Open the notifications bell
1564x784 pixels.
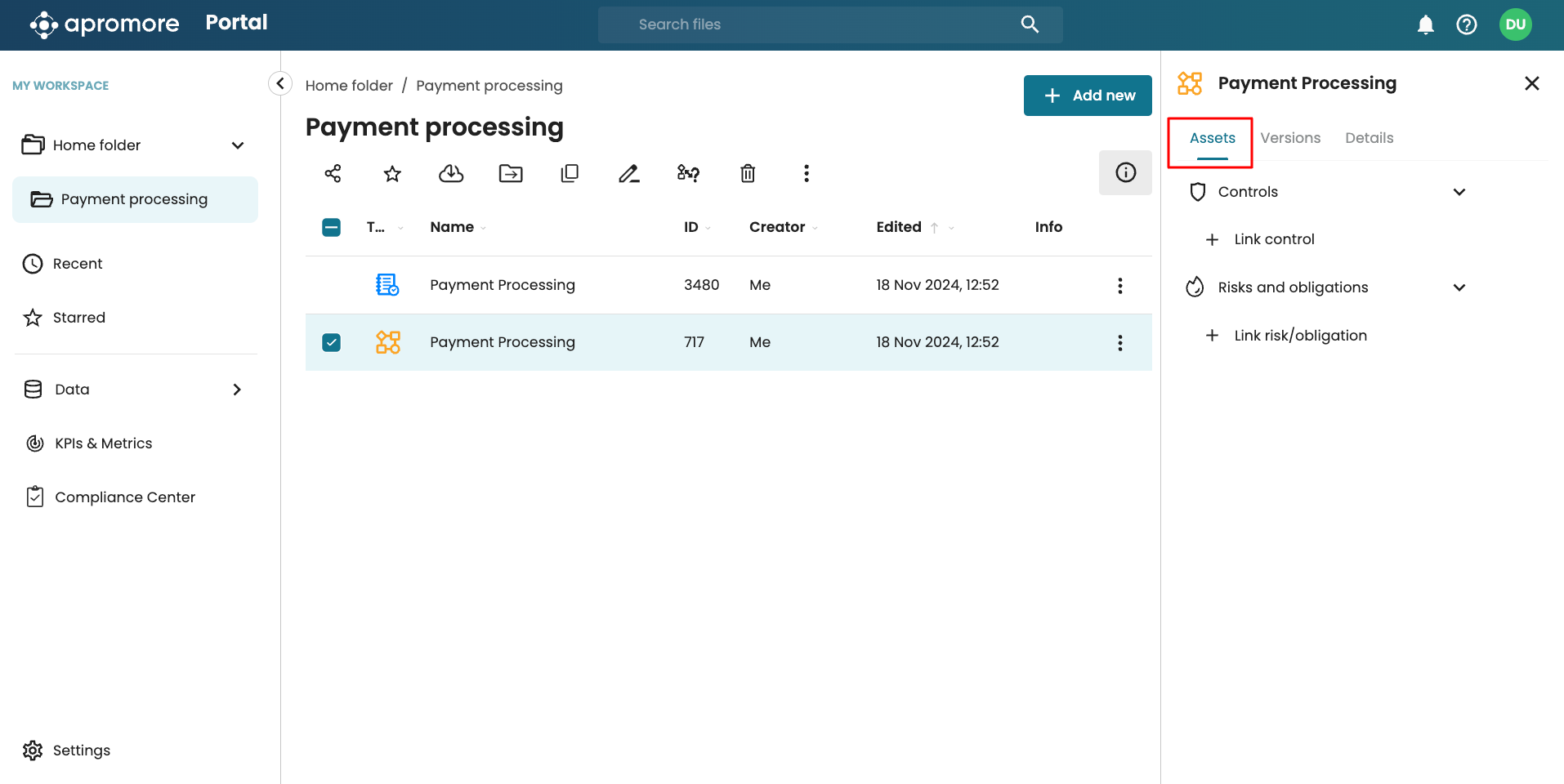[x=1425, y=24]
